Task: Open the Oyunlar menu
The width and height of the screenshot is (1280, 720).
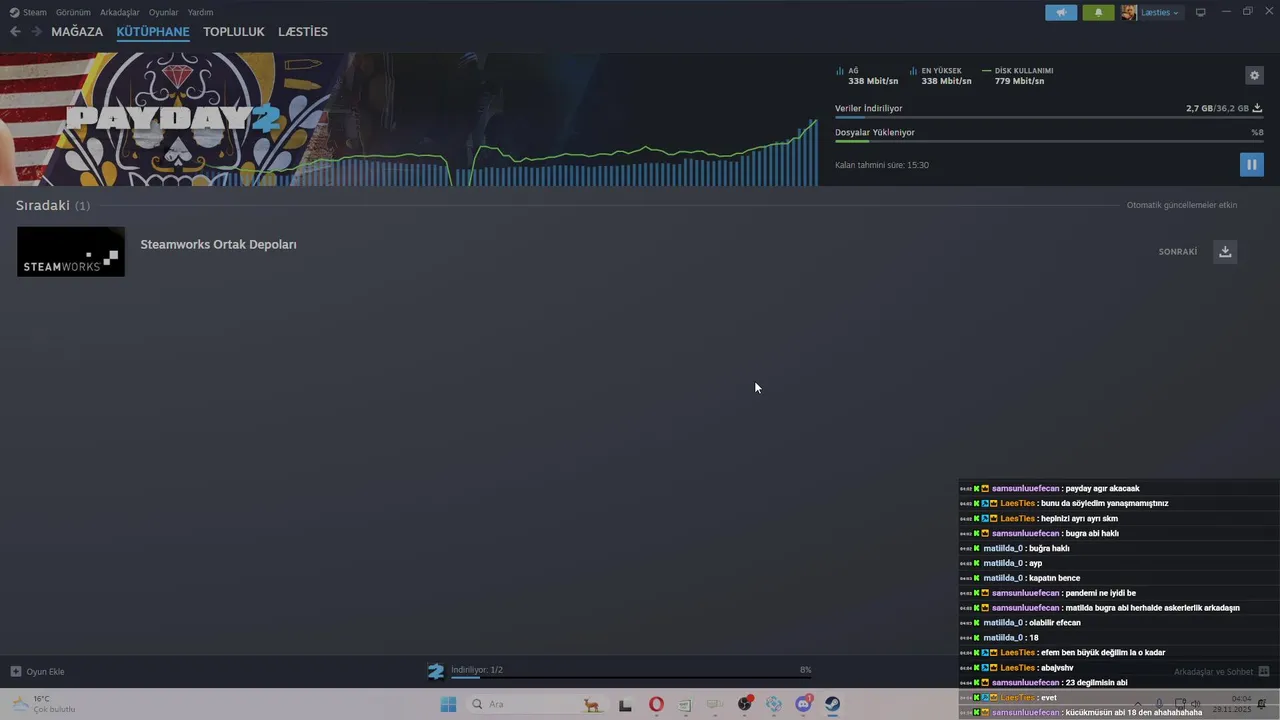Action: point(164,12)
